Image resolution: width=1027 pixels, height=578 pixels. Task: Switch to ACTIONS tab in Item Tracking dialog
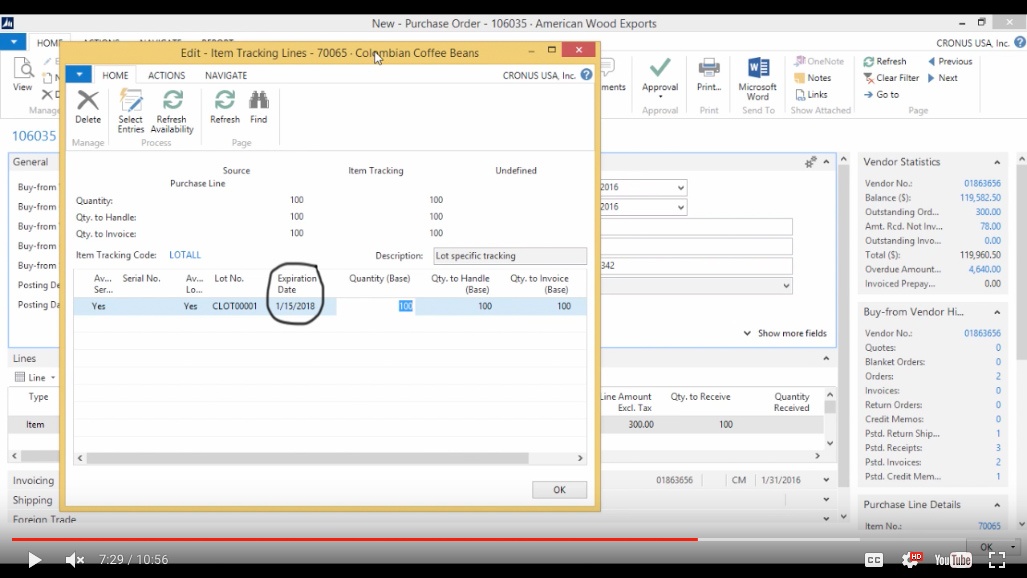[x=166, y=75]
